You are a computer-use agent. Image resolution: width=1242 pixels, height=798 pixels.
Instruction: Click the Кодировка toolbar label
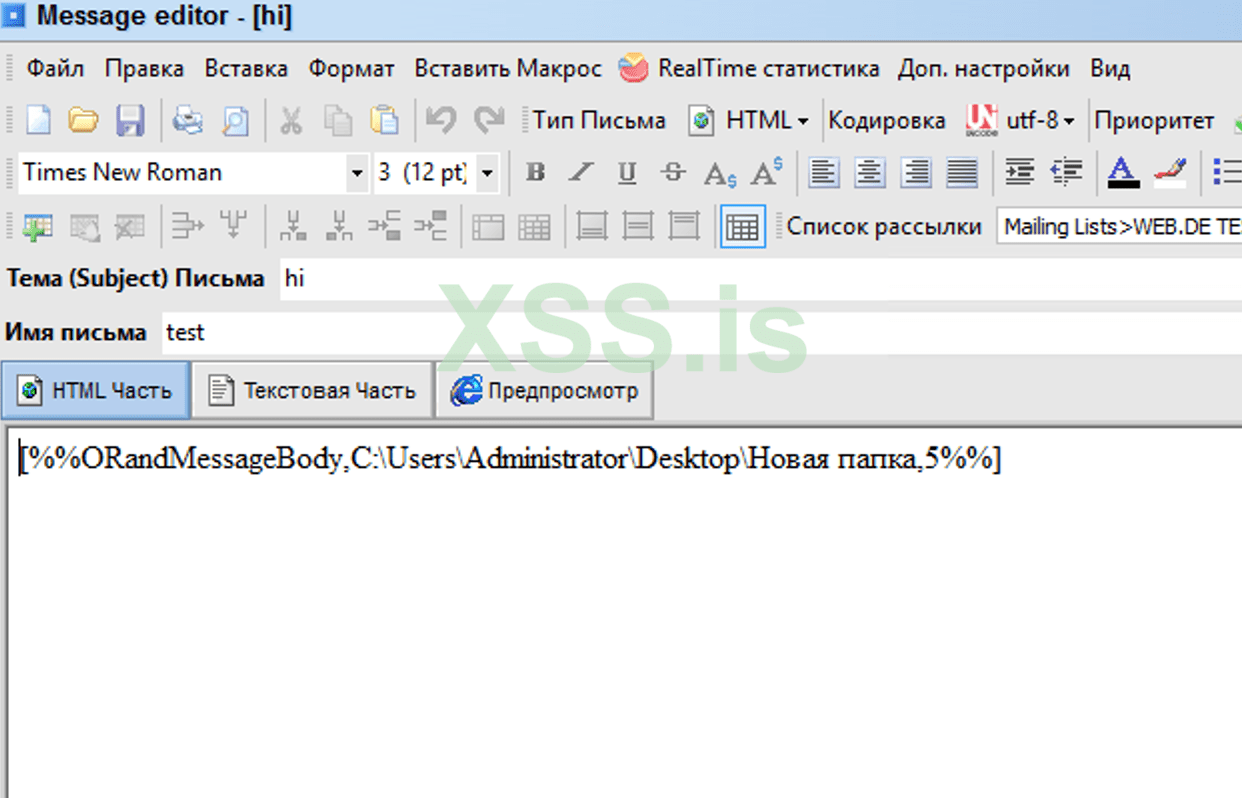[886, 121]
